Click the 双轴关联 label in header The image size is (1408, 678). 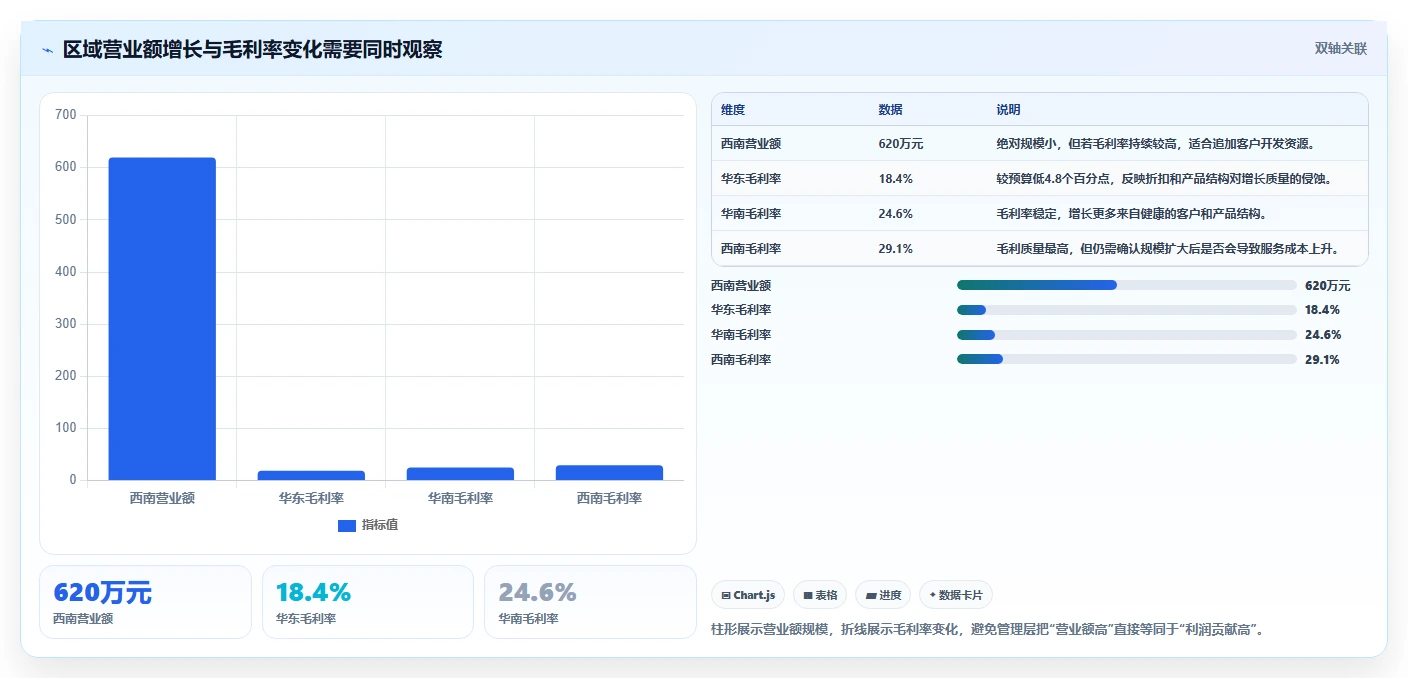tap(1340, 49)
